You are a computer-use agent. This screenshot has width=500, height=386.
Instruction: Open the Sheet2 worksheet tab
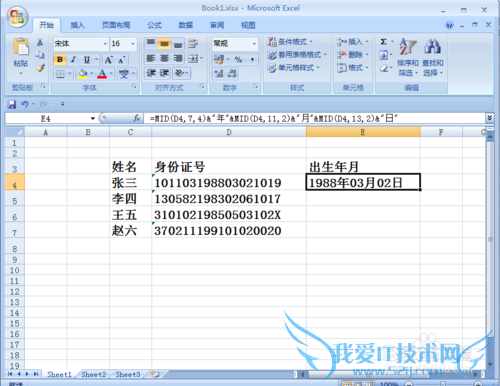click(x=94, y=374)
